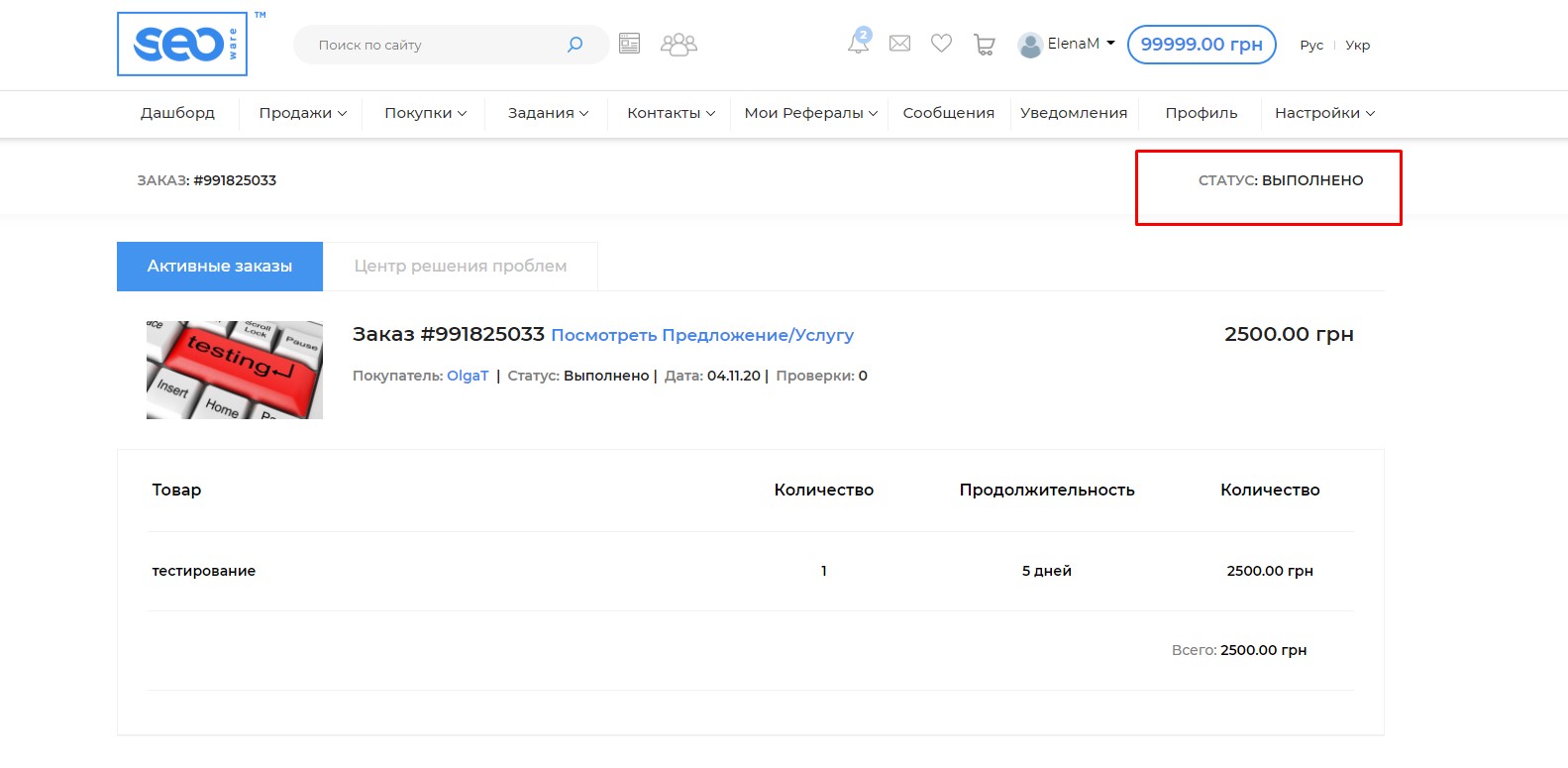Select the Активные заказы tab
The height and width of the screenshot is (768, 1568).
click(220, 267)
